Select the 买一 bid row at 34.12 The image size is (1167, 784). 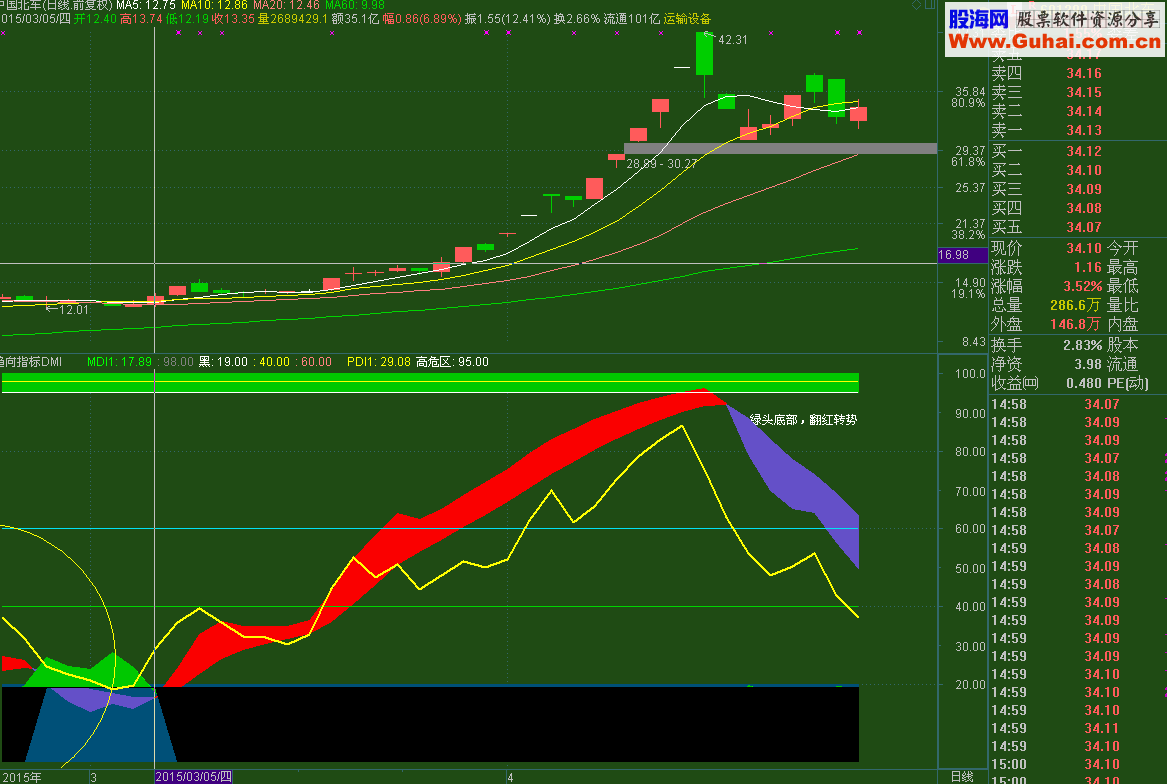(x=1046, y=151)
